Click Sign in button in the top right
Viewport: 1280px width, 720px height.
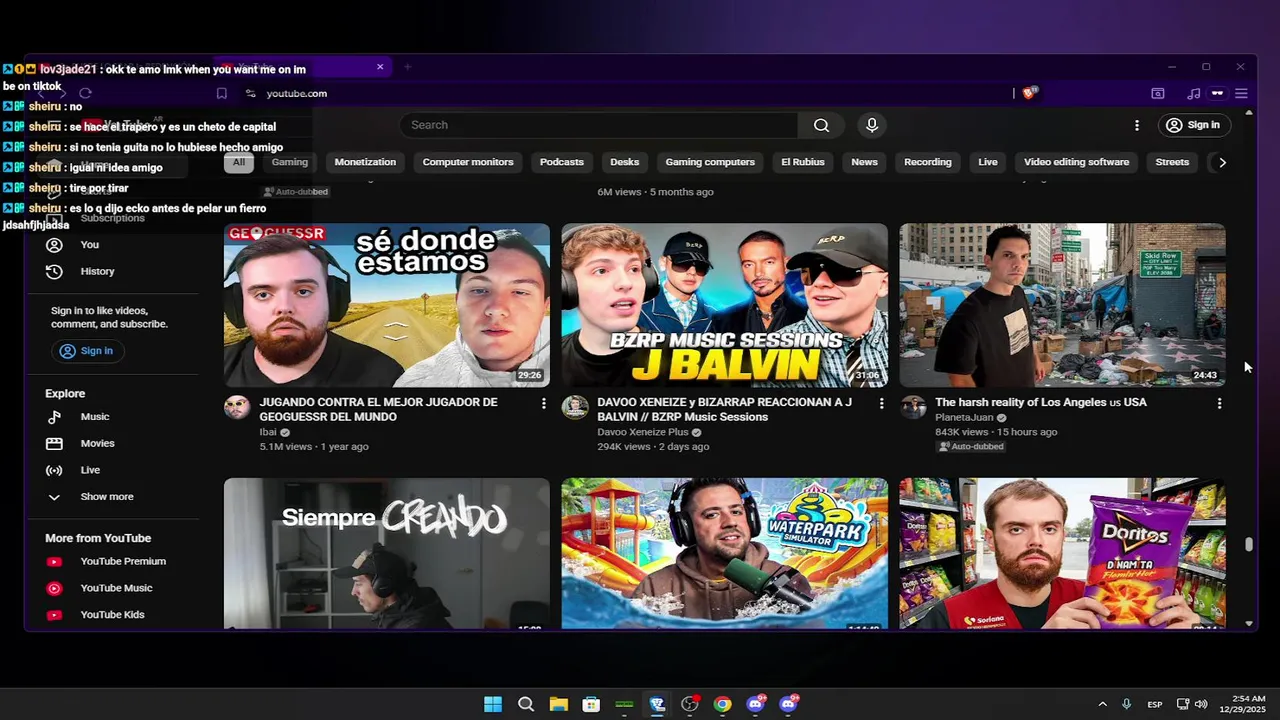tap(1193, 125)
